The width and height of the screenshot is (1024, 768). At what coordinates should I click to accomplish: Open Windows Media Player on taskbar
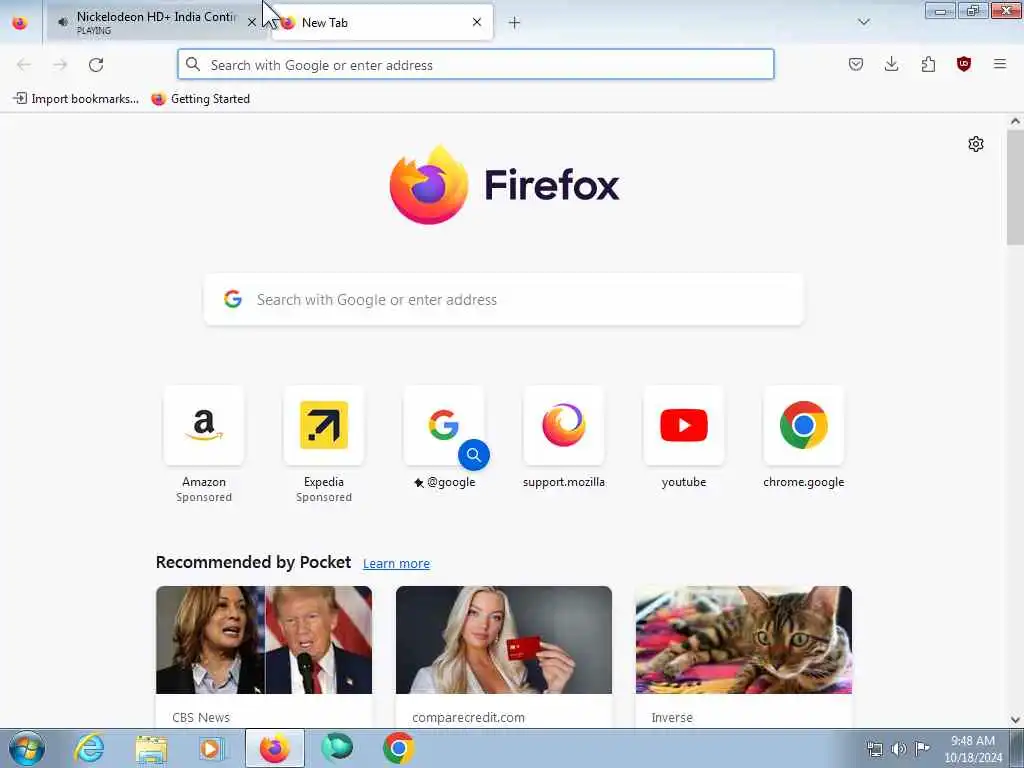212,748
